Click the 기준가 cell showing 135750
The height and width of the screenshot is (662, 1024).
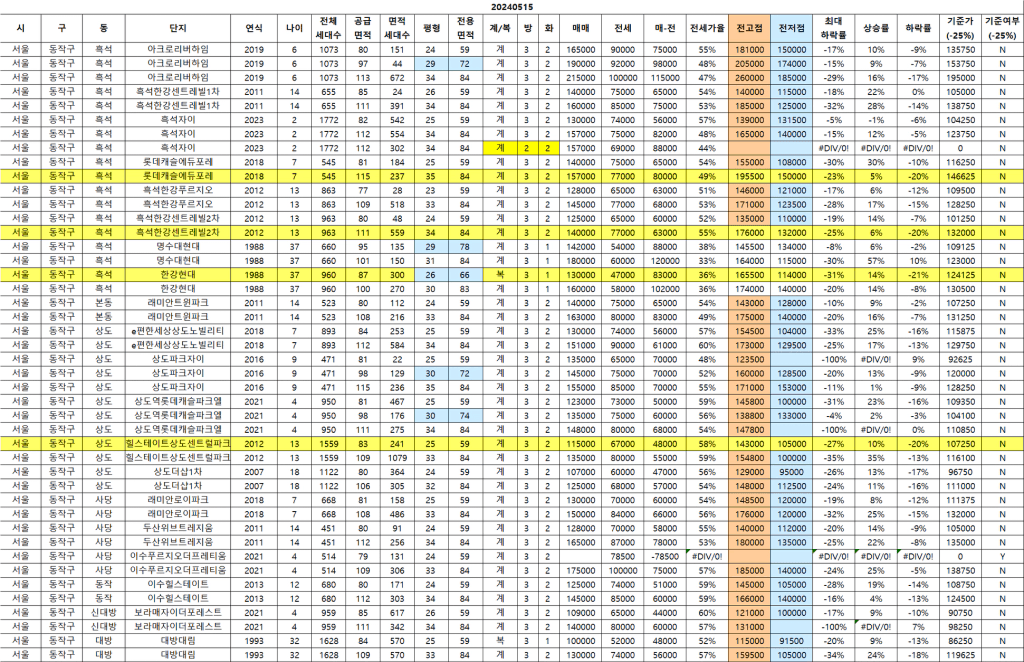tap(960, 50)
